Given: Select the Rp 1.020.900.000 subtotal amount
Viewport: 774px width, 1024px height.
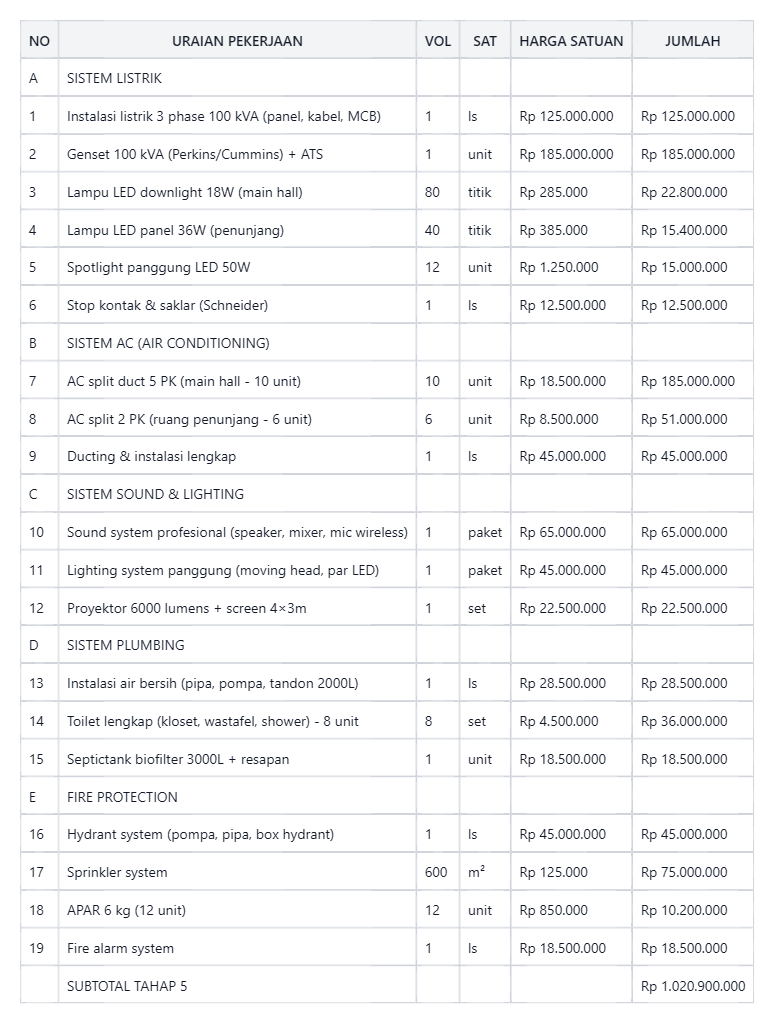Looking at the screenshot, I should pos(692,986).
